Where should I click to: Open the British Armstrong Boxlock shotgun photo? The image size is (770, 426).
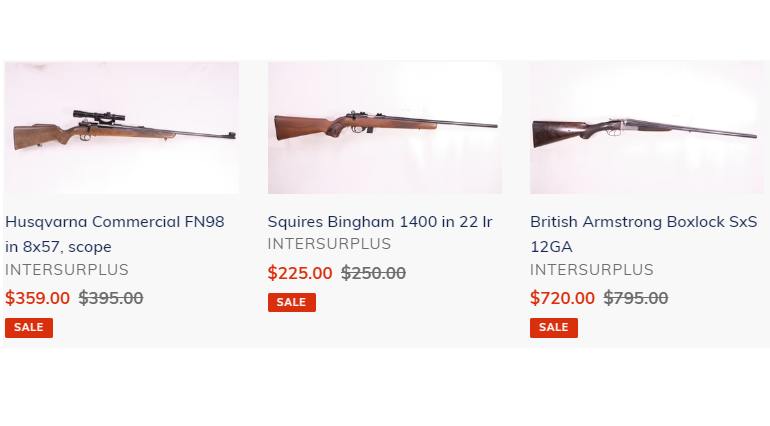646,128
